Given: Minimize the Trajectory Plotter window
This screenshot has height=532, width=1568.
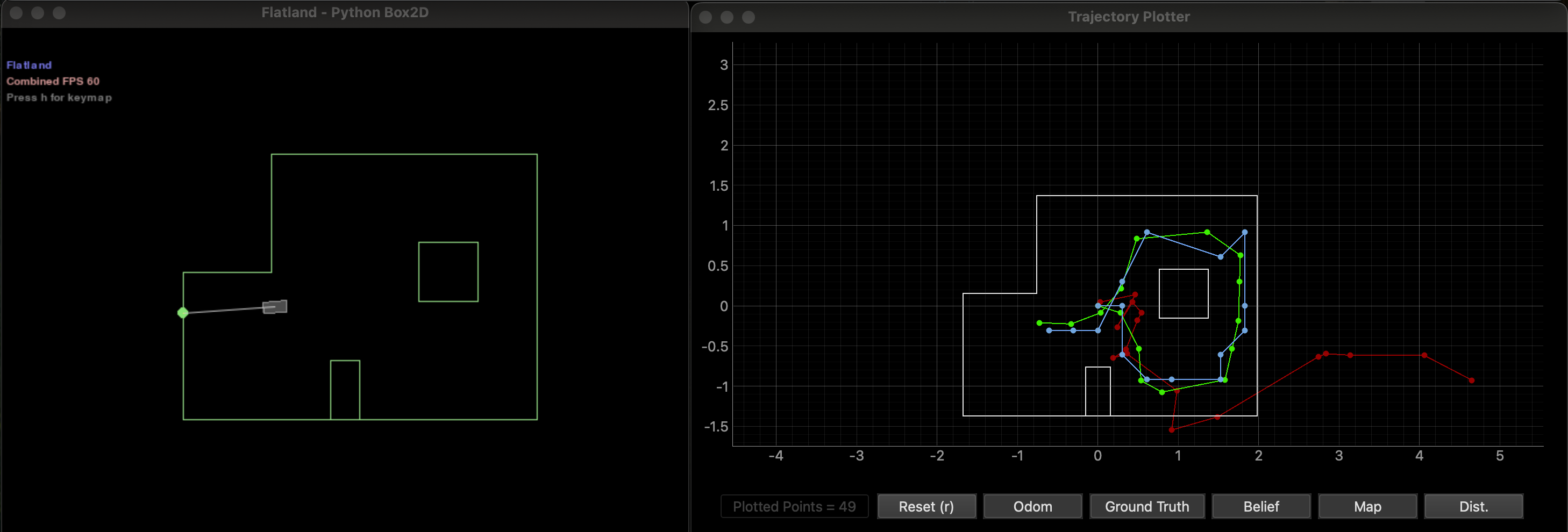Looking at the screenshot, I should [x=727, y=17].
